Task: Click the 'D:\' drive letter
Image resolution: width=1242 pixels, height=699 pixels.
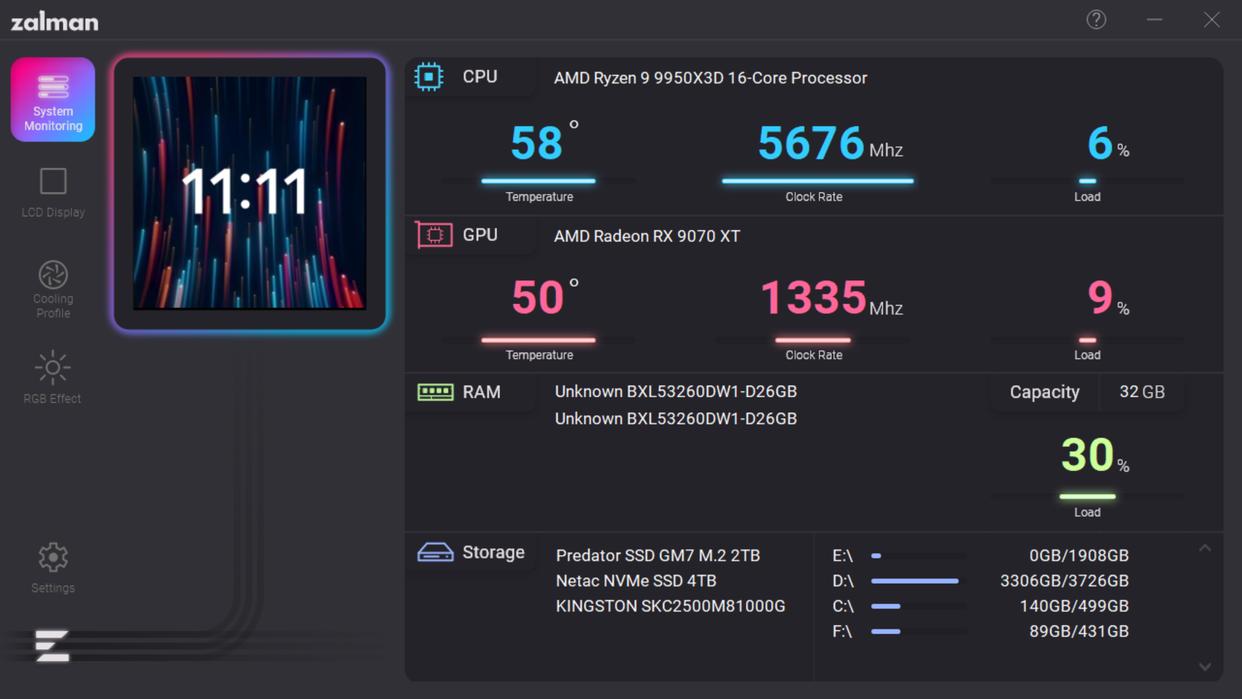Action: coord(843,581)
